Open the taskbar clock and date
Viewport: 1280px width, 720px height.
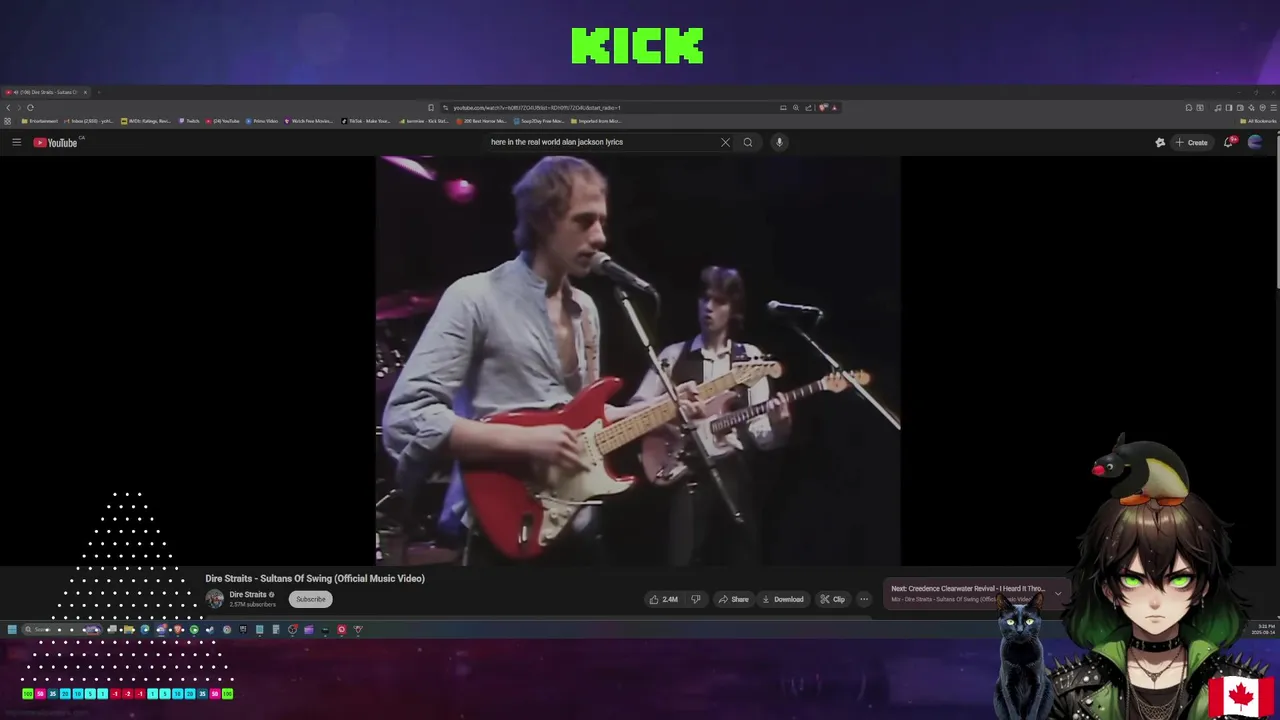(x=1264, y=630)
